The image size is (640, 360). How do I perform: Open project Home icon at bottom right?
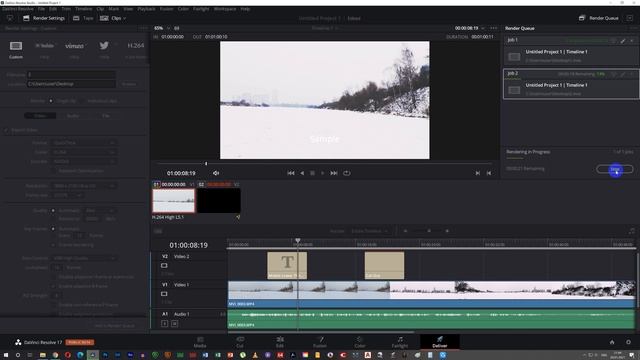pyautogui.click(x=612, y=342)
